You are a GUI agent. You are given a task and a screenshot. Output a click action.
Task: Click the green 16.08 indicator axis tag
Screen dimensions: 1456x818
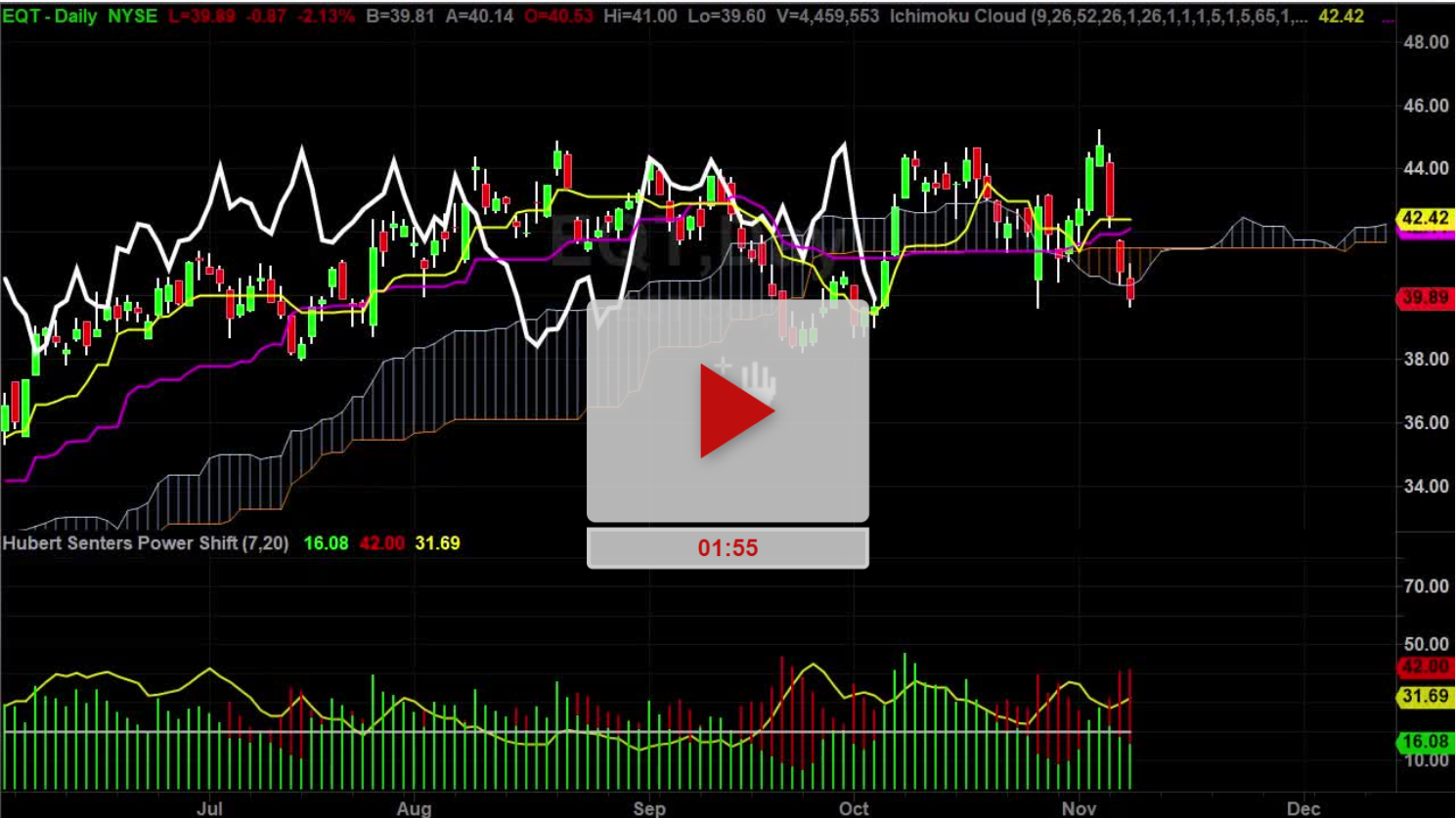[1425, 742]
